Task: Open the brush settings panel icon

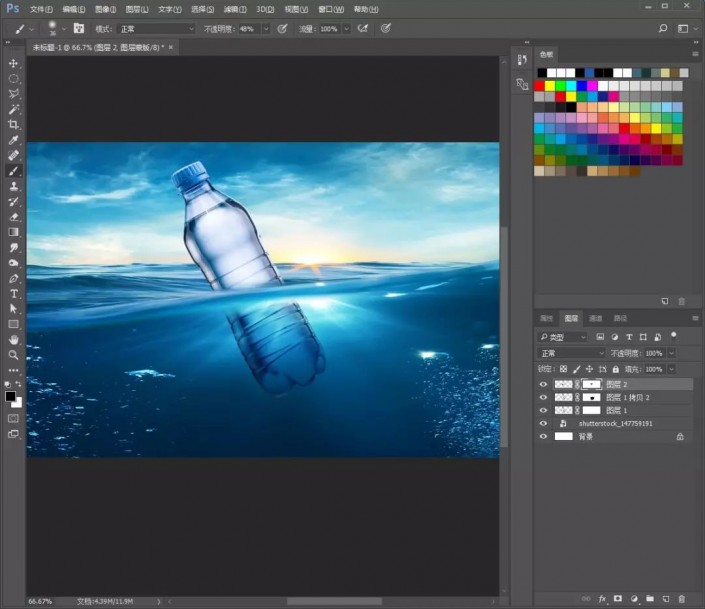Action: point(79,28)
